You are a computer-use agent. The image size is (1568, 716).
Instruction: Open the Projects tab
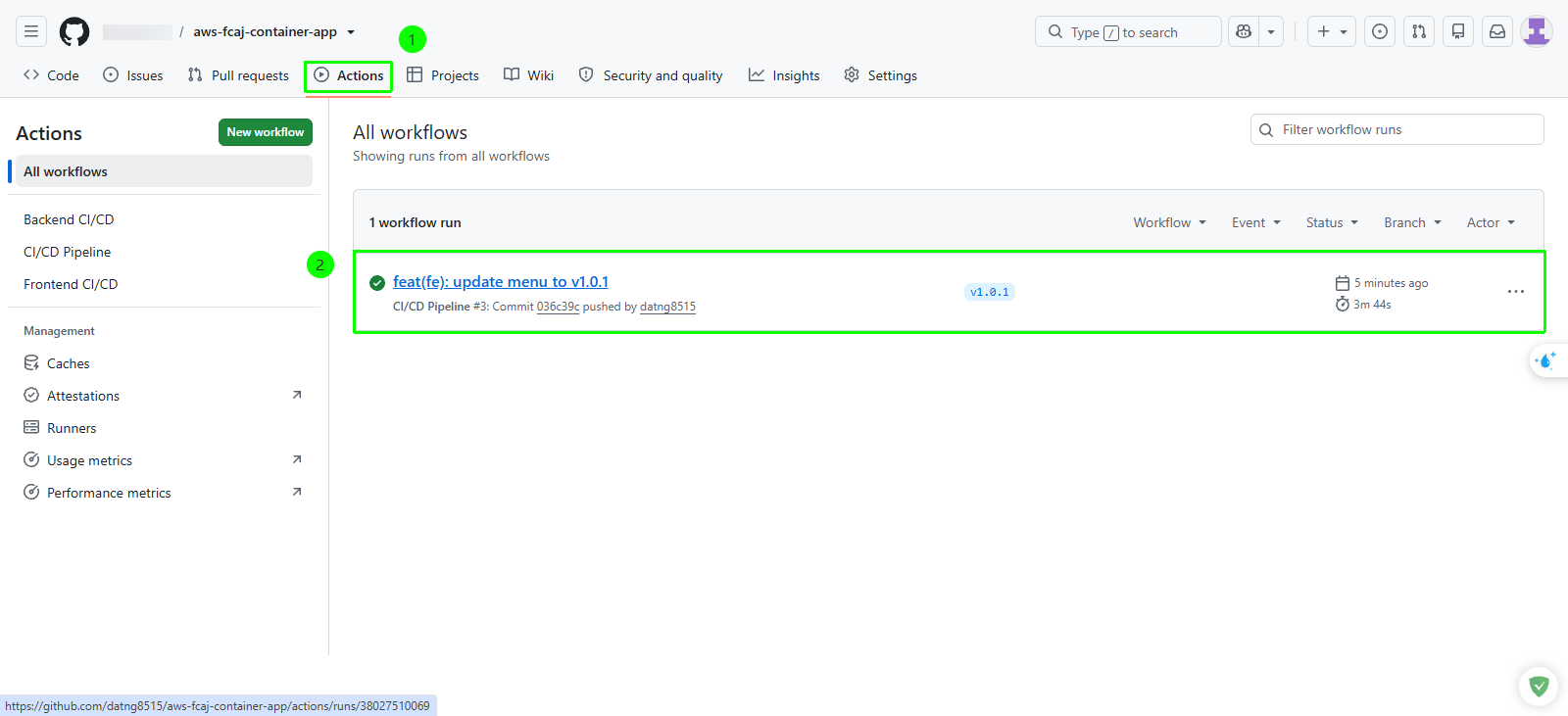[x=443, y=75]
